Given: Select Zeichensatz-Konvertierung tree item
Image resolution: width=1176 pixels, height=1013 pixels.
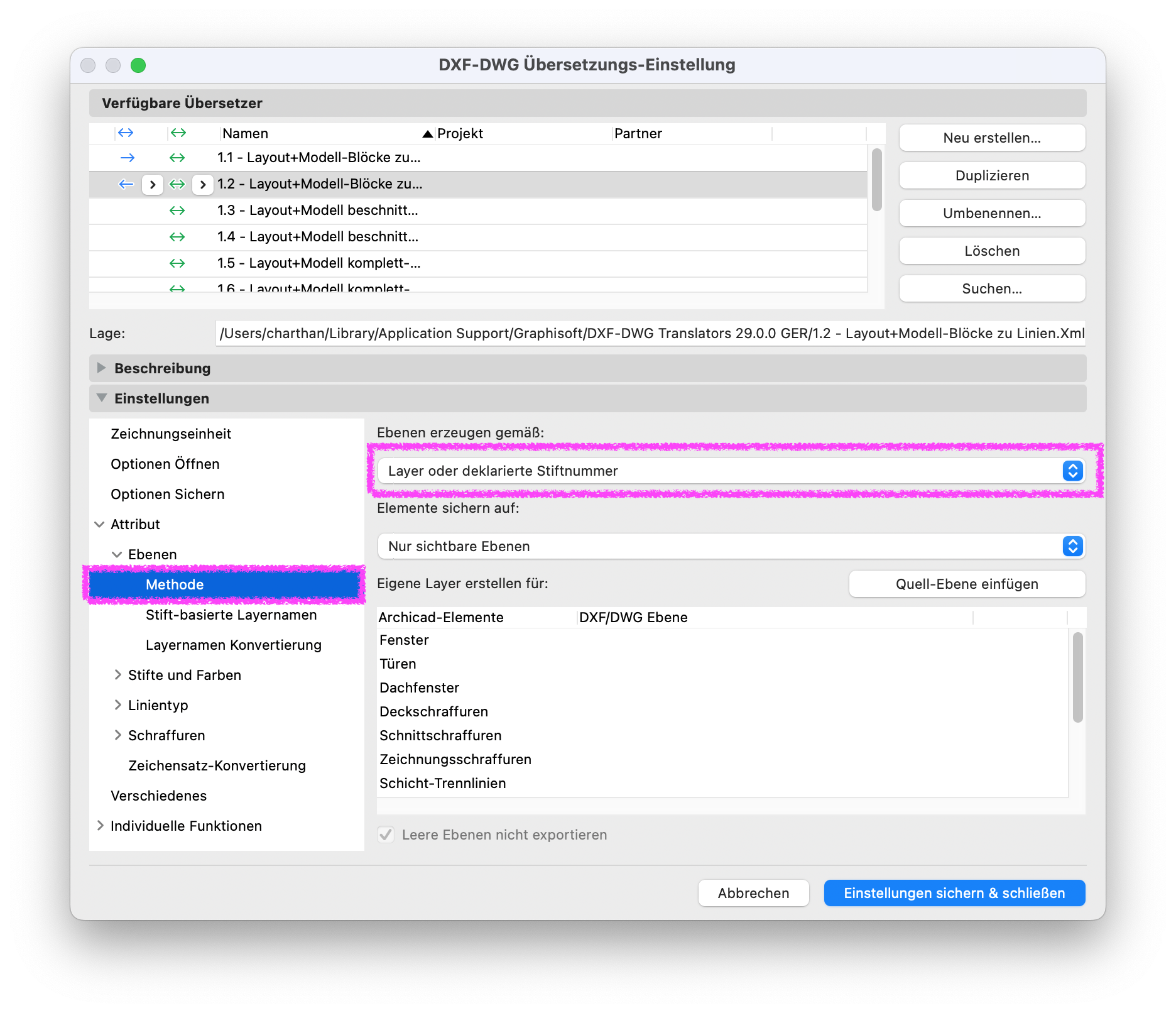Looking at the screenshot, I should [x=217, y=765].
